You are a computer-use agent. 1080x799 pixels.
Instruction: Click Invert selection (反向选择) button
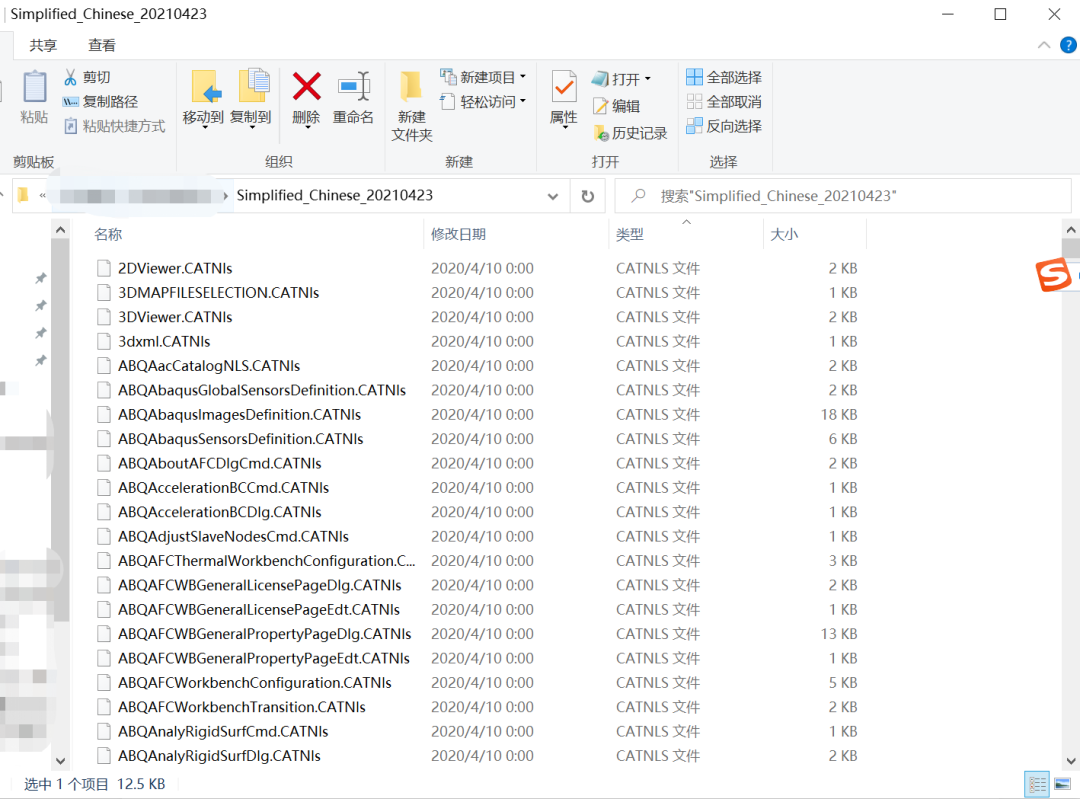click(x=723, y=126)
